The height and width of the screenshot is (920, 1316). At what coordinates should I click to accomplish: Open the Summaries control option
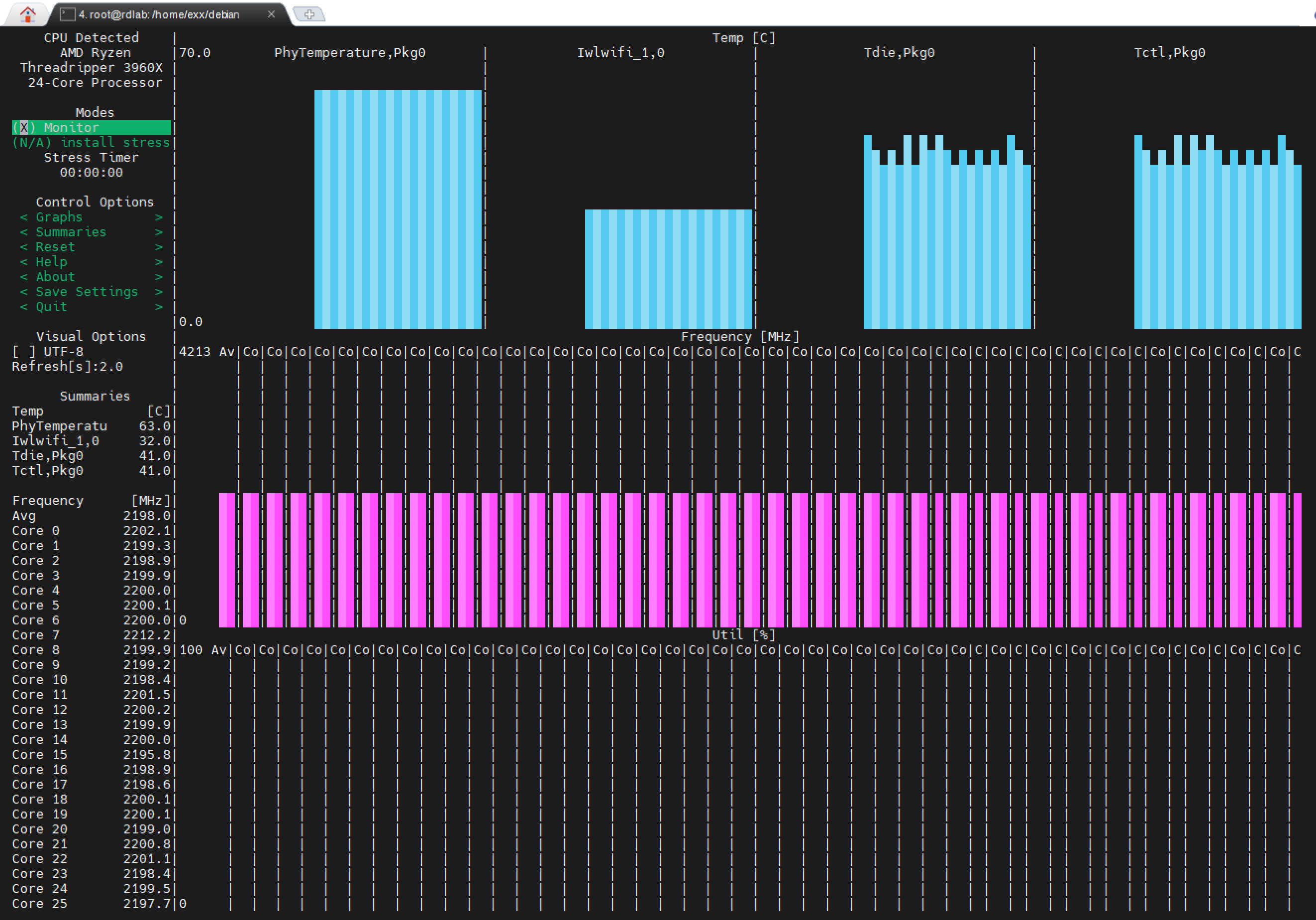[91, 232]
